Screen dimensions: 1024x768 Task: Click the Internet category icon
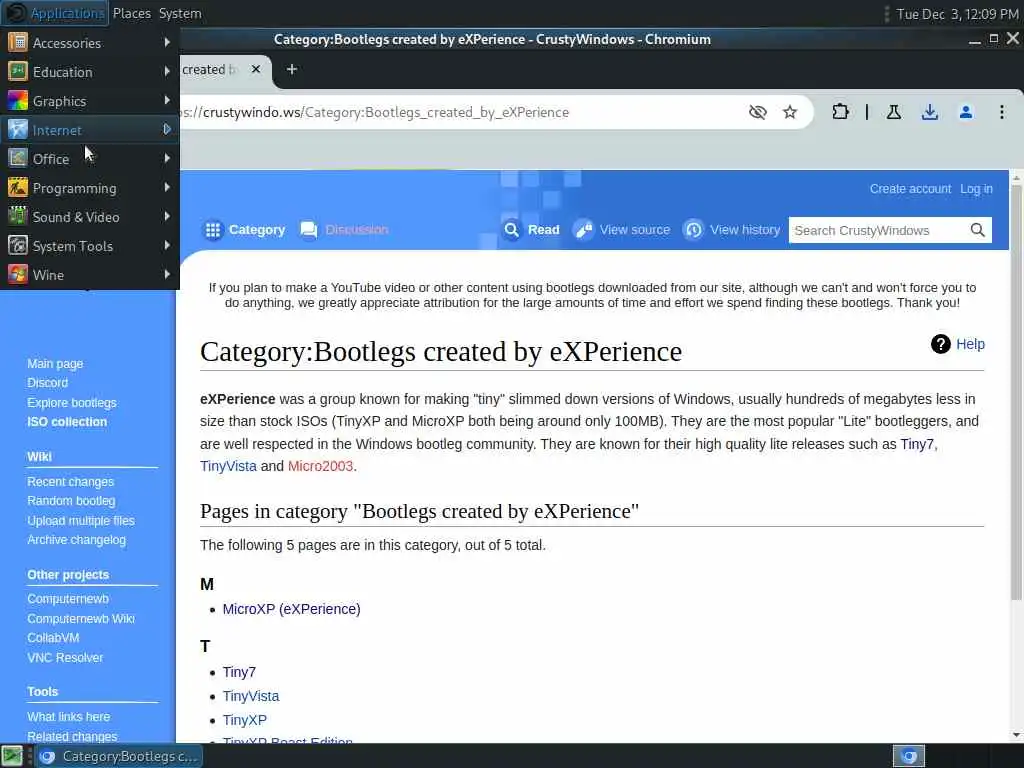tap(18, 129)
